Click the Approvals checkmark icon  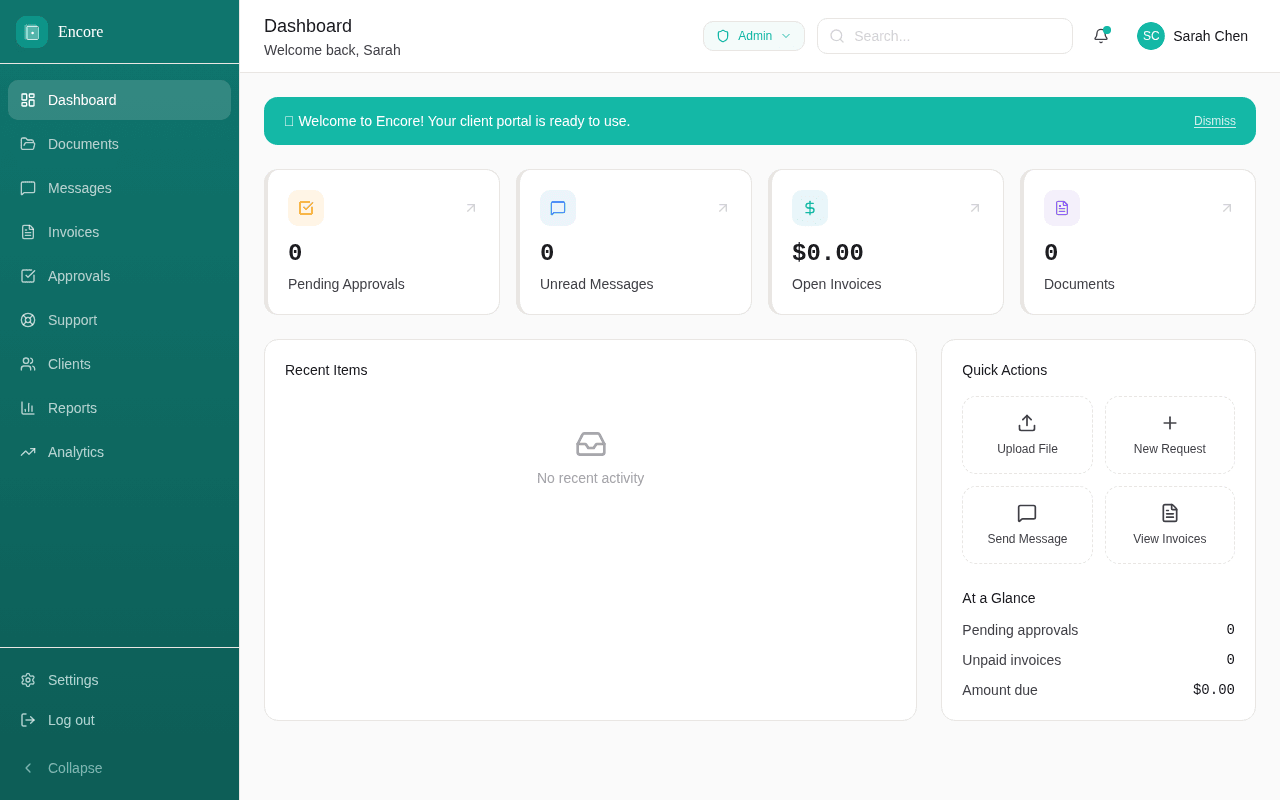(x=27, y=276)
